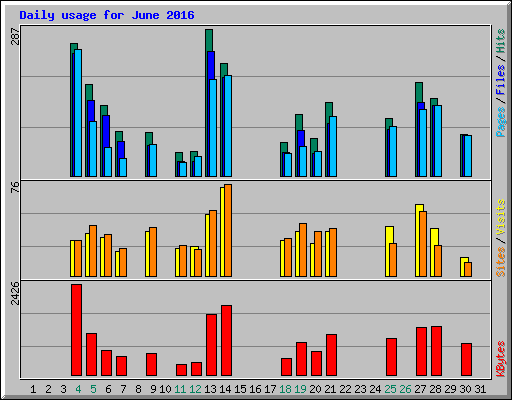Select the red KBytes bar for day 13
This screenshot has height=400, width=512.
click(x=211, y=345)
